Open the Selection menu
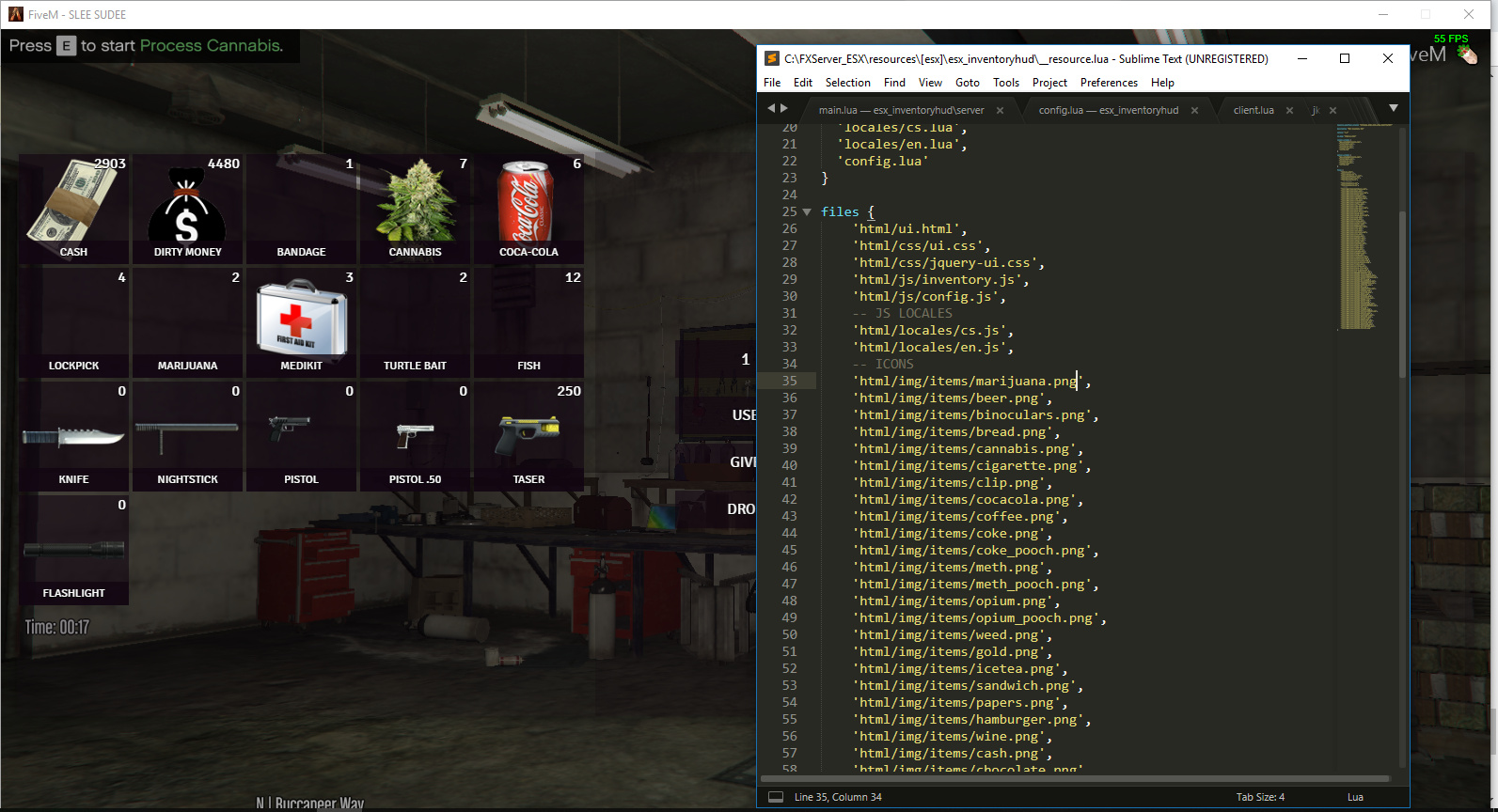The image size is (1498, 812). click(x=847, y=83)
